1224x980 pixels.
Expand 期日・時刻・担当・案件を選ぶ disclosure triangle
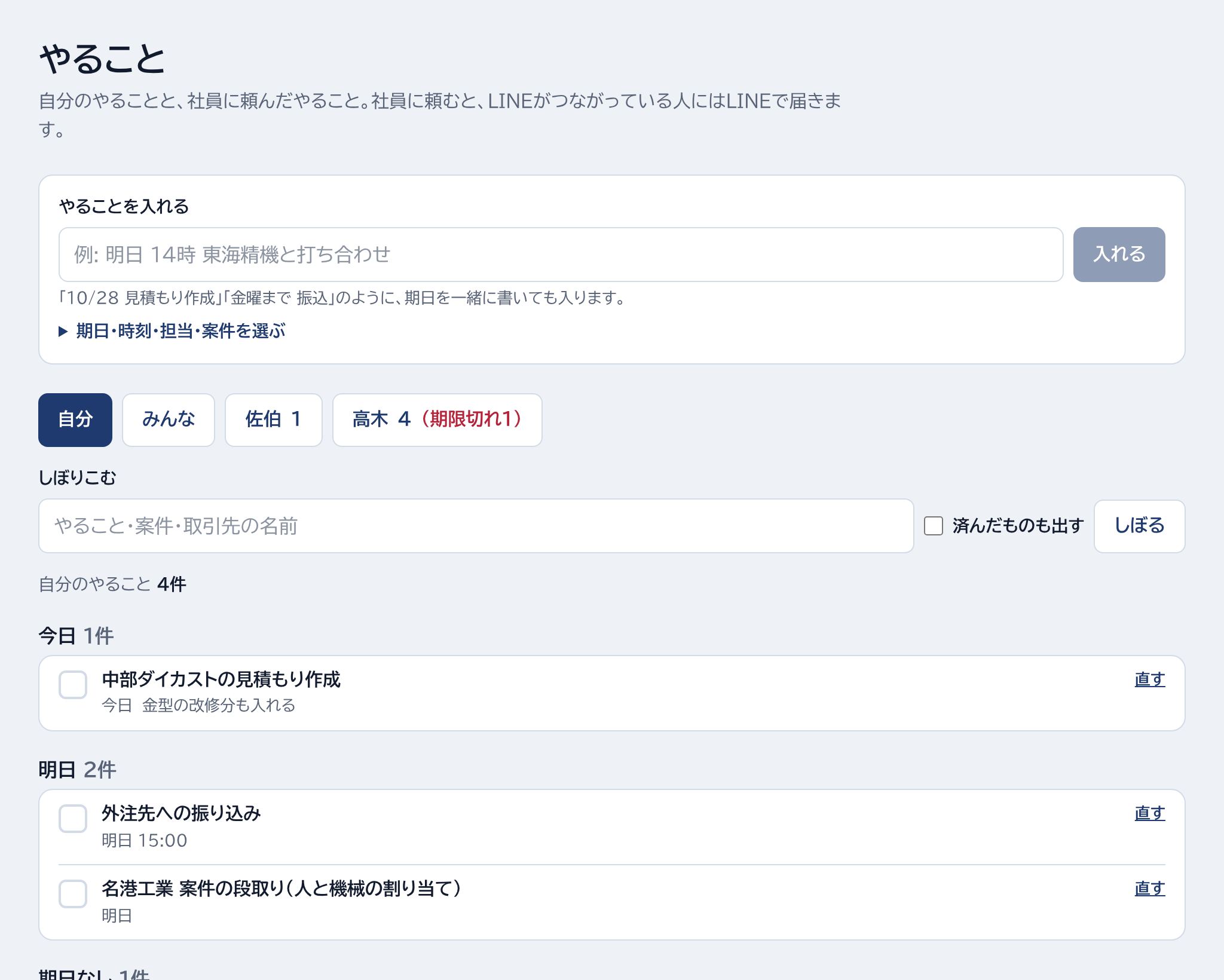coord(172,331)
